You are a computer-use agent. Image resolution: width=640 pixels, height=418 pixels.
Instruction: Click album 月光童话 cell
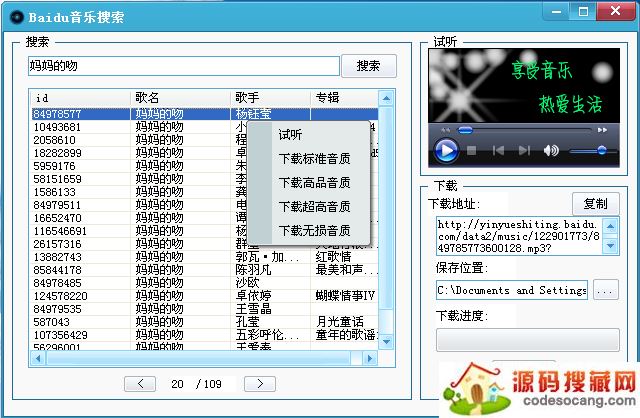click(x=340, y=322)
